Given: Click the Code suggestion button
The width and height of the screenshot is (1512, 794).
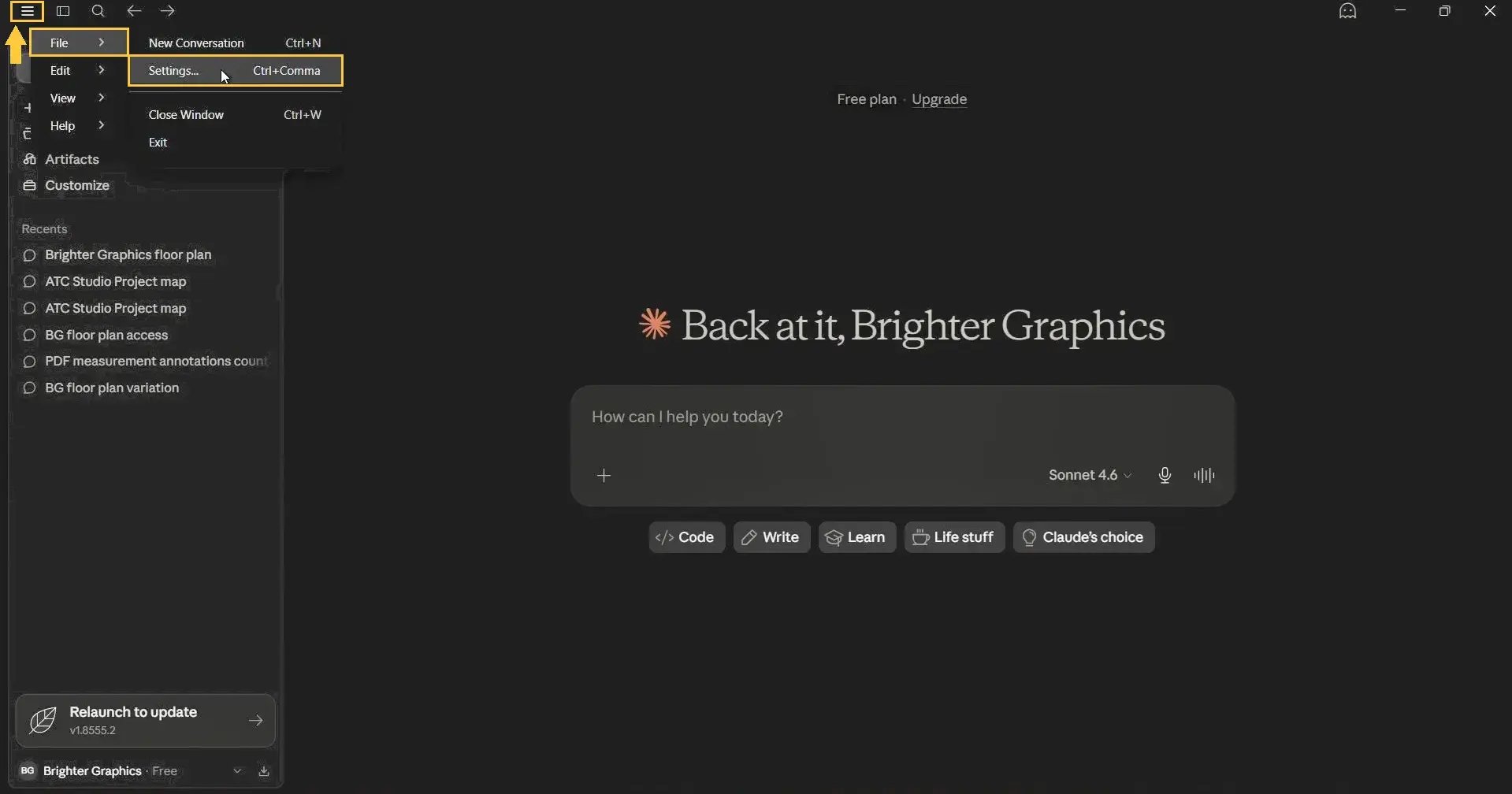Looking at the screenshot, I should [x=686, y=537].
